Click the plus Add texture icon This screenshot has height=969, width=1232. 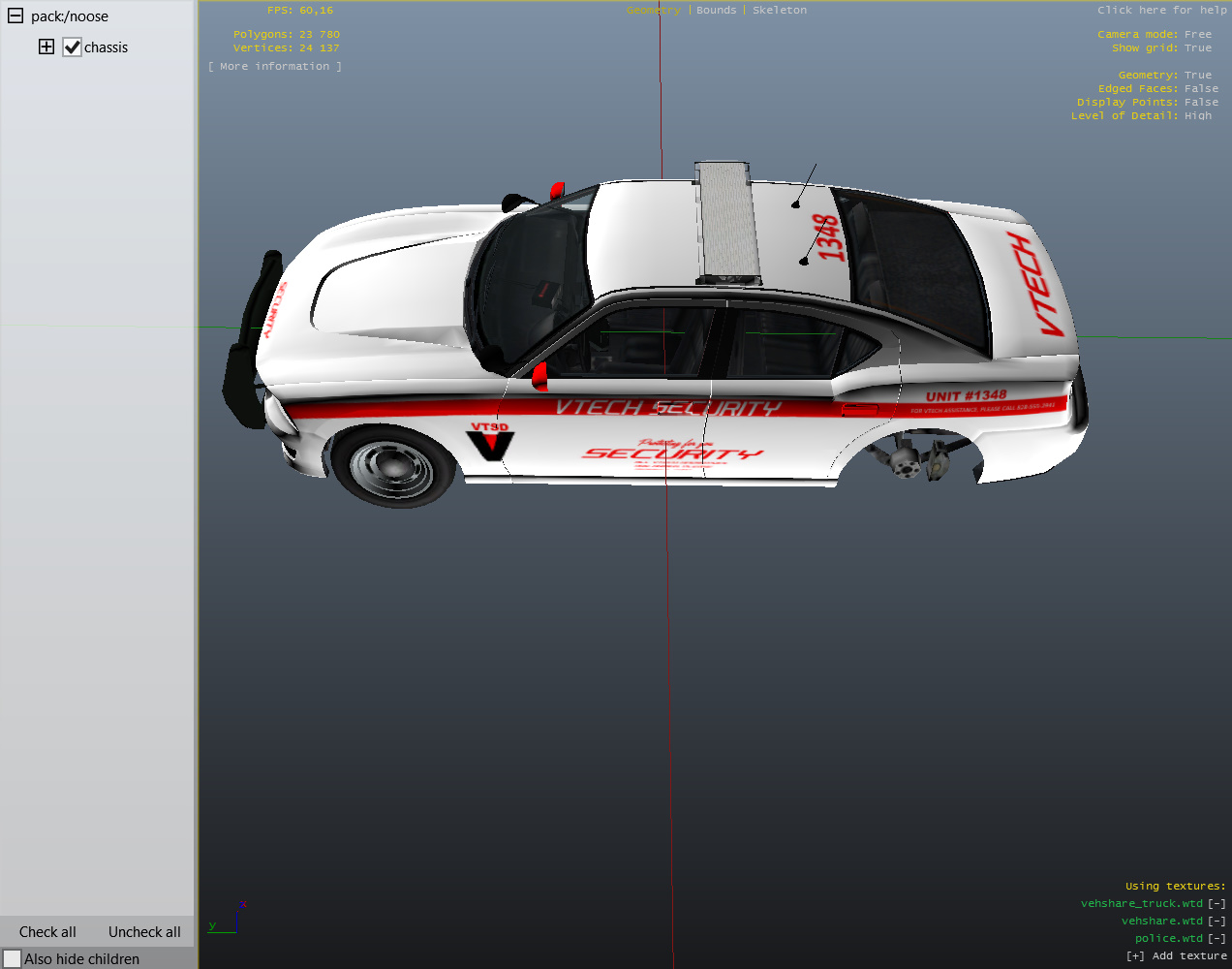point(1135,956)
